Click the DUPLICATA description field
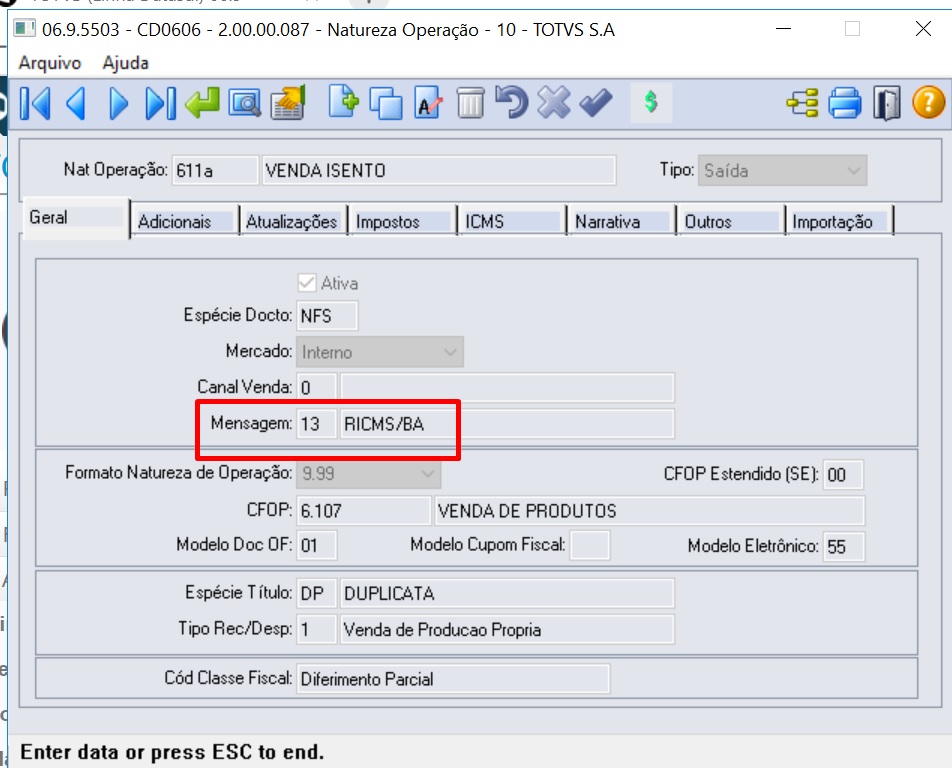 coord(507,593)
